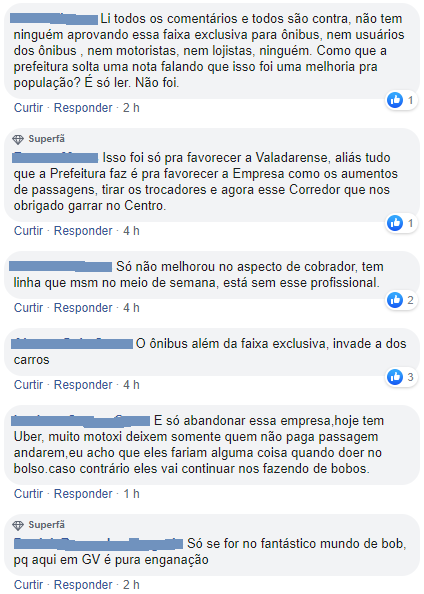Reply to the 'mundo de bob' comment
The width and height of the screenshot is (424, 594).
point(83,585)
